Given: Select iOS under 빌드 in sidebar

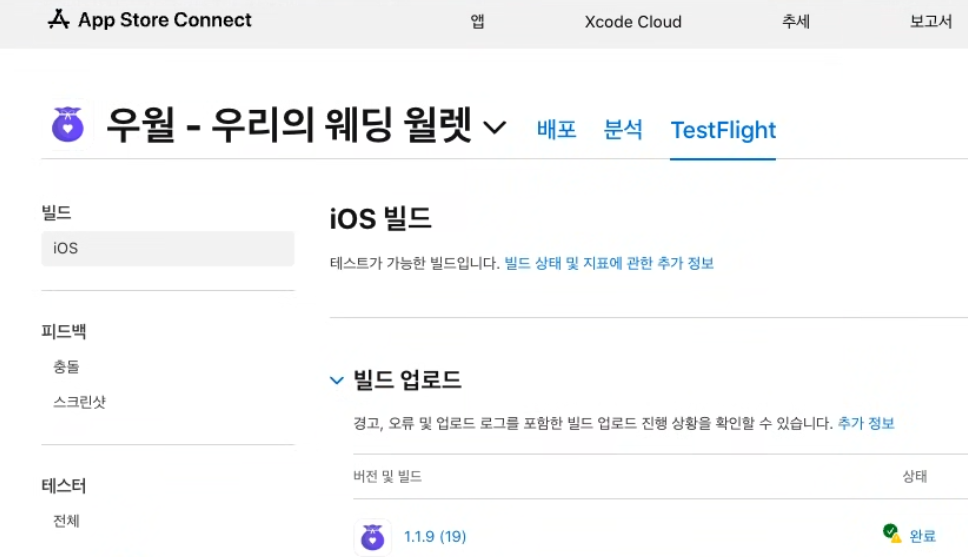Looking at the screenshot, I should (x=168, y=248).
